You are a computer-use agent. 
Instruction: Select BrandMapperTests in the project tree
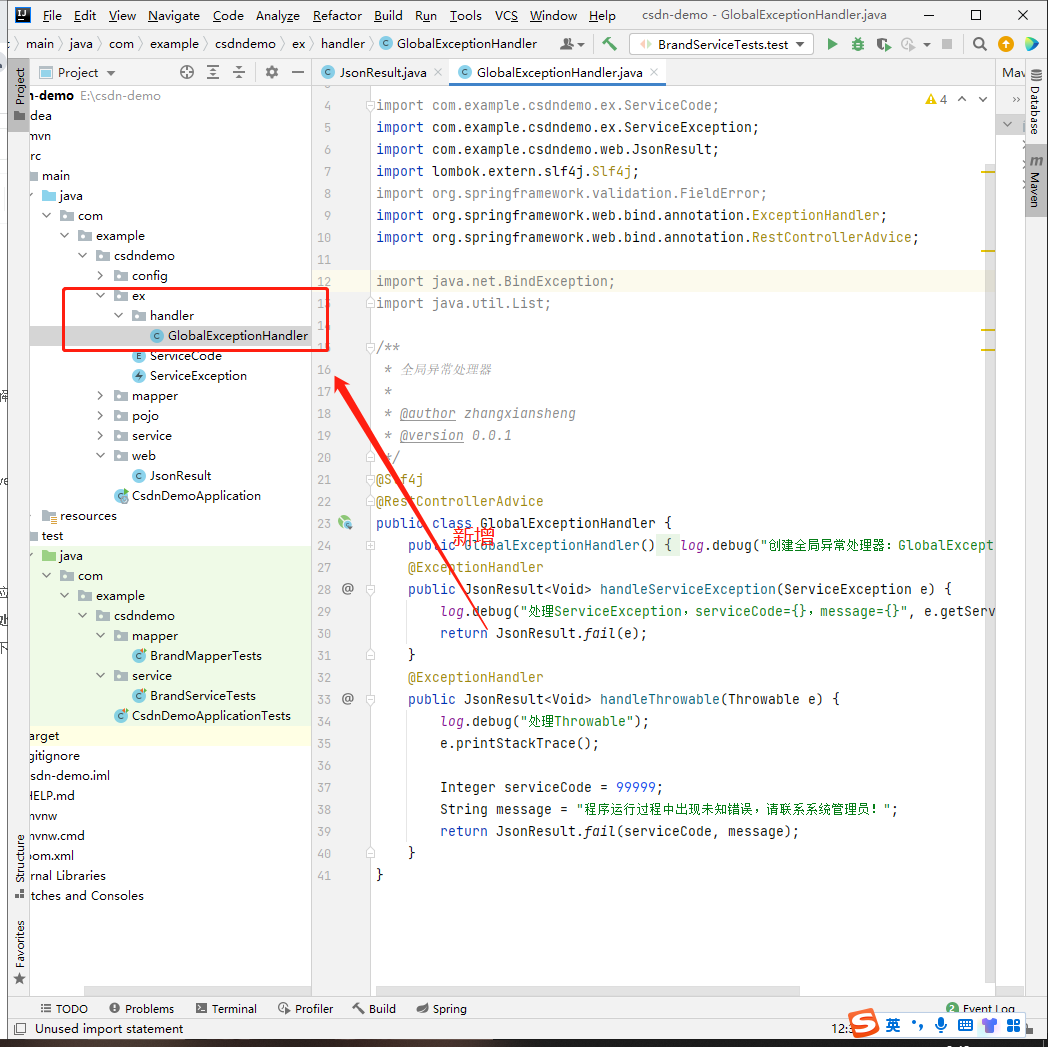(x=205, y=655)
